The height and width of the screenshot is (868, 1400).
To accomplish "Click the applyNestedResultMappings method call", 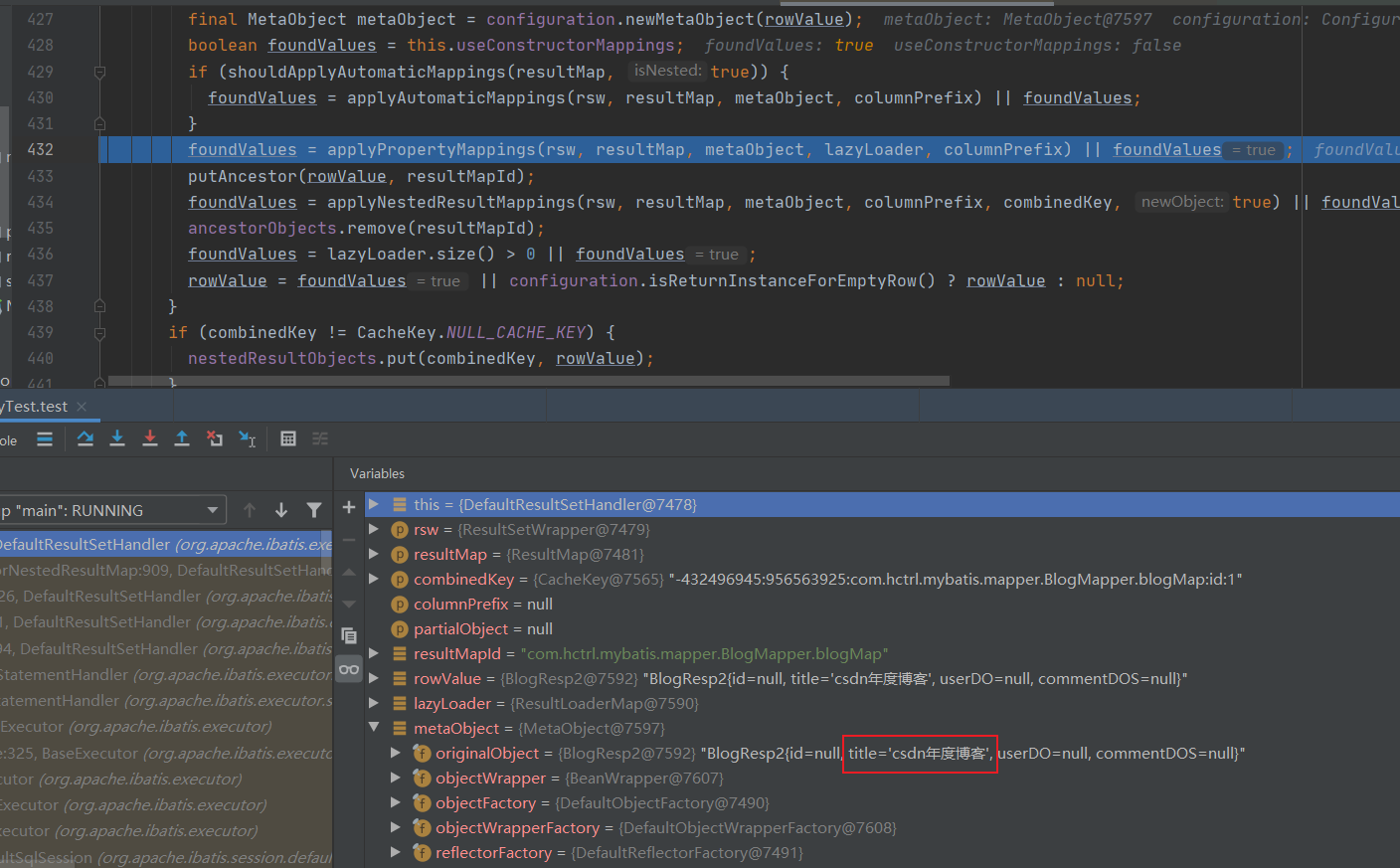I will click(x=451, y=202).
